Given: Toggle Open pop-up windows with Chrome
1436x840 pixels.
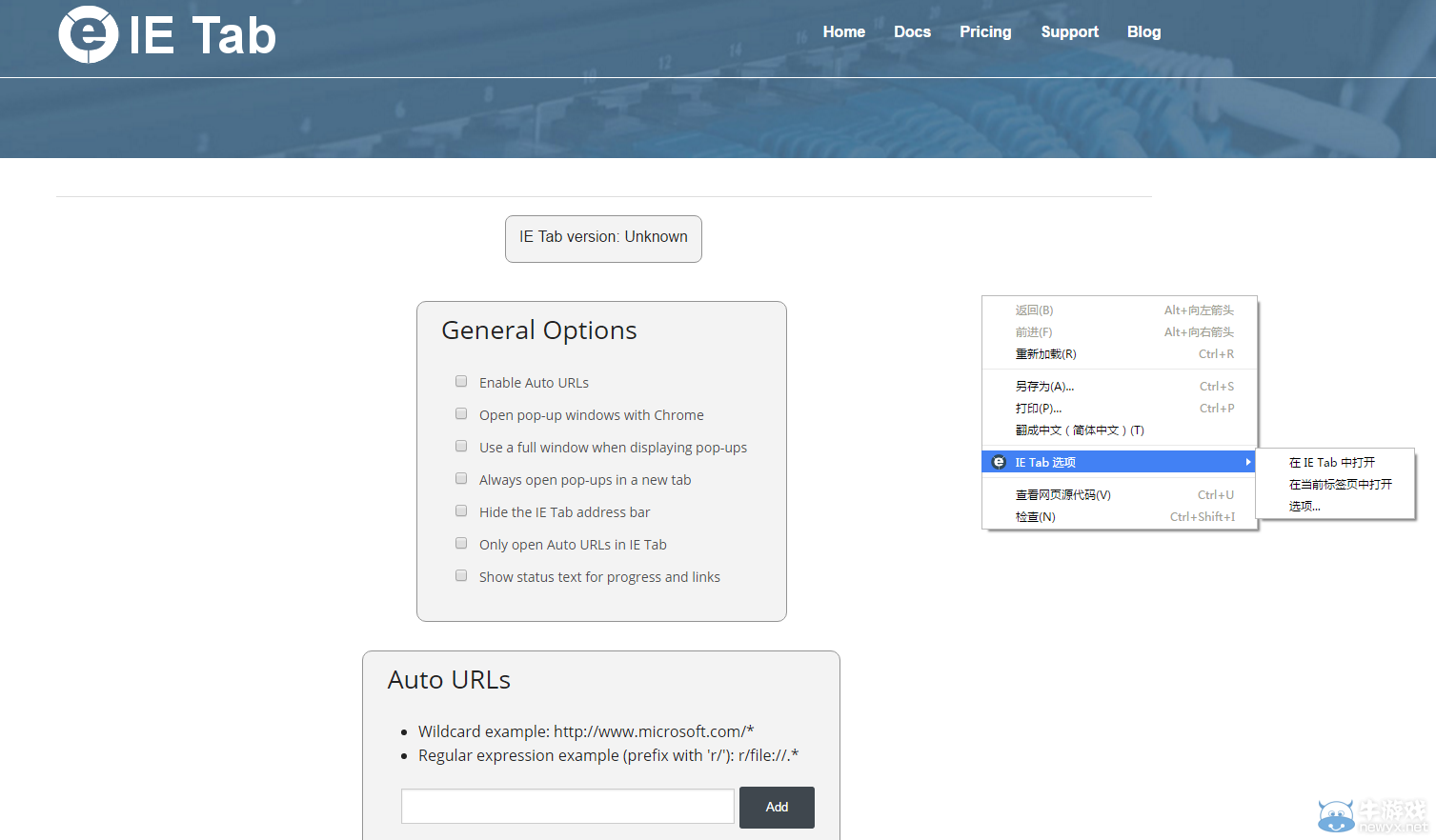Looking at the screenshot, I should pyautogui.click(x=461, y=413).
